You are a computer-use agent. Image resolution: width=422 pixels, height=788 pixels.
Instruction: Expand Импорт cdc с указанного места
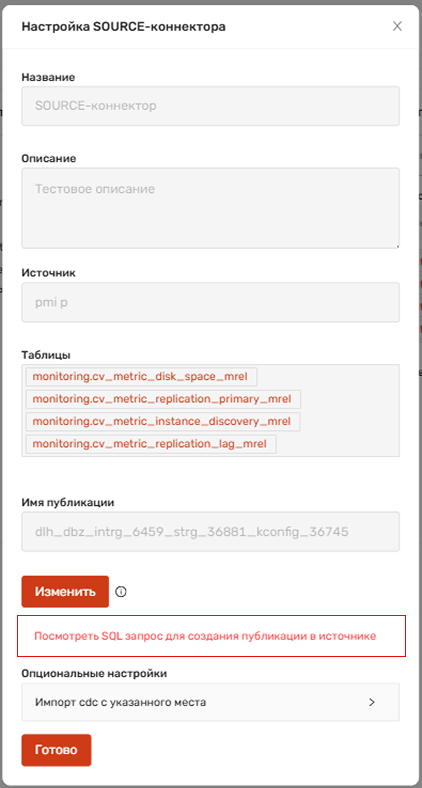click(210, 702)
